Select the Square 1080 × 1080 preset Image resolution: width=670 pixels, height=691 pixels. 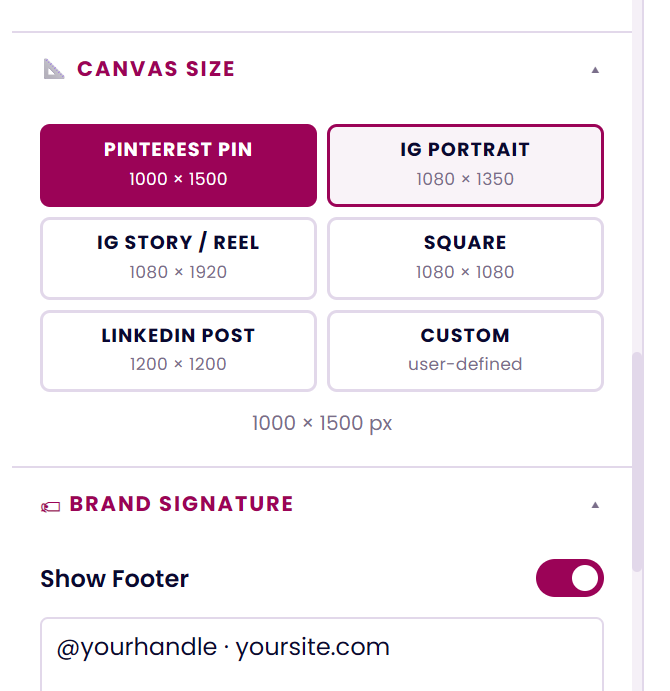coord(465,258)
